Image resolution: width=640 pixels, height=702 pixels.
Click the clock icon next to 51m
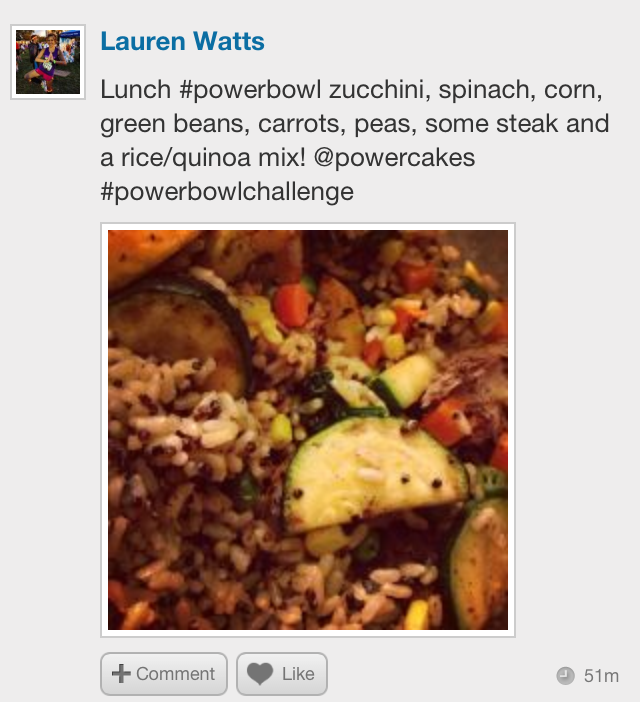(565, 676)
